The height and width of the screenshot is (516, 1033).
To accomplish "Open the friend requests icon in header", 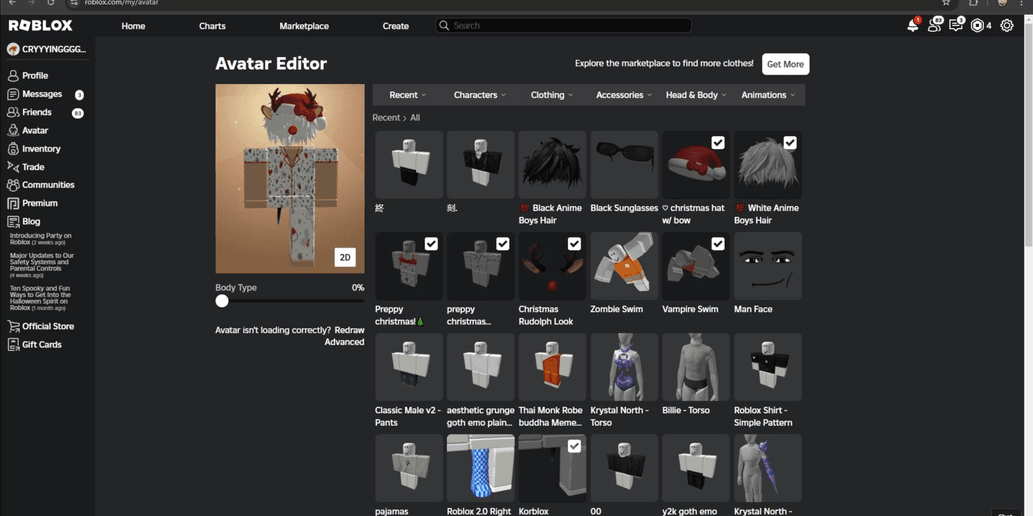I will coord(934,26).
